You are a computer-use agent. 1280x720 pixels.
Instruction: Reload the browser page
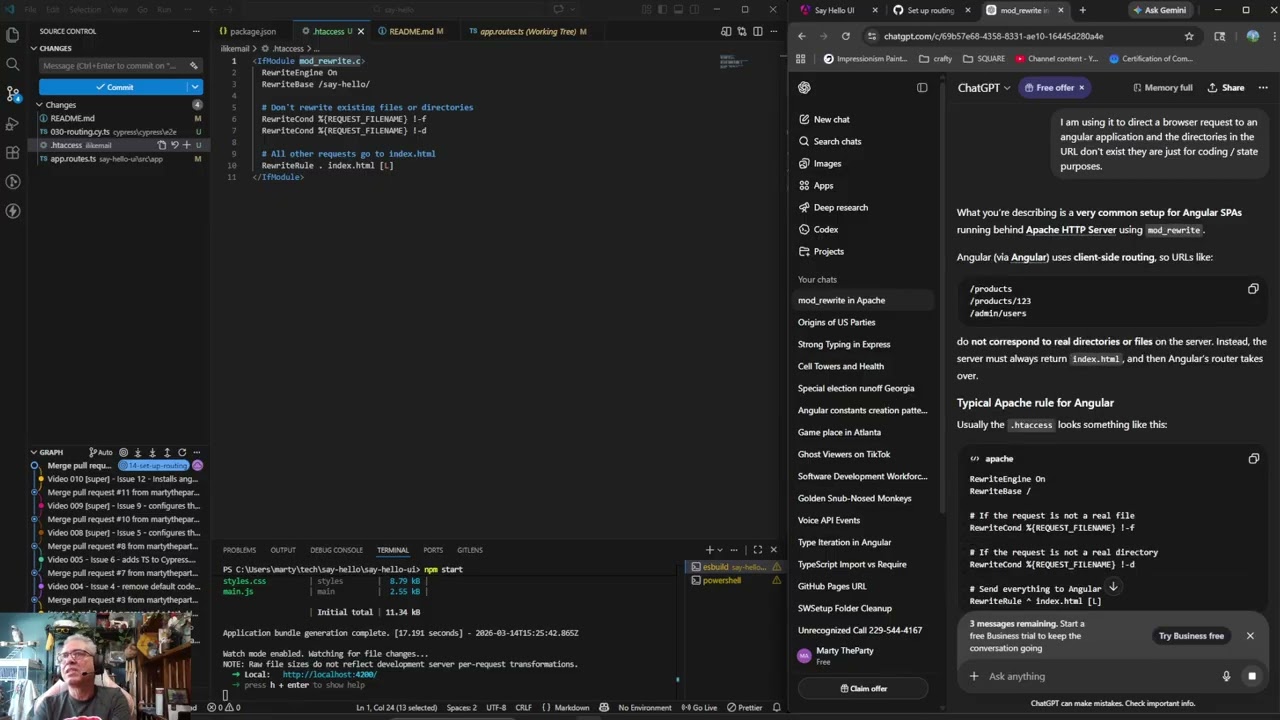[846, 36]
